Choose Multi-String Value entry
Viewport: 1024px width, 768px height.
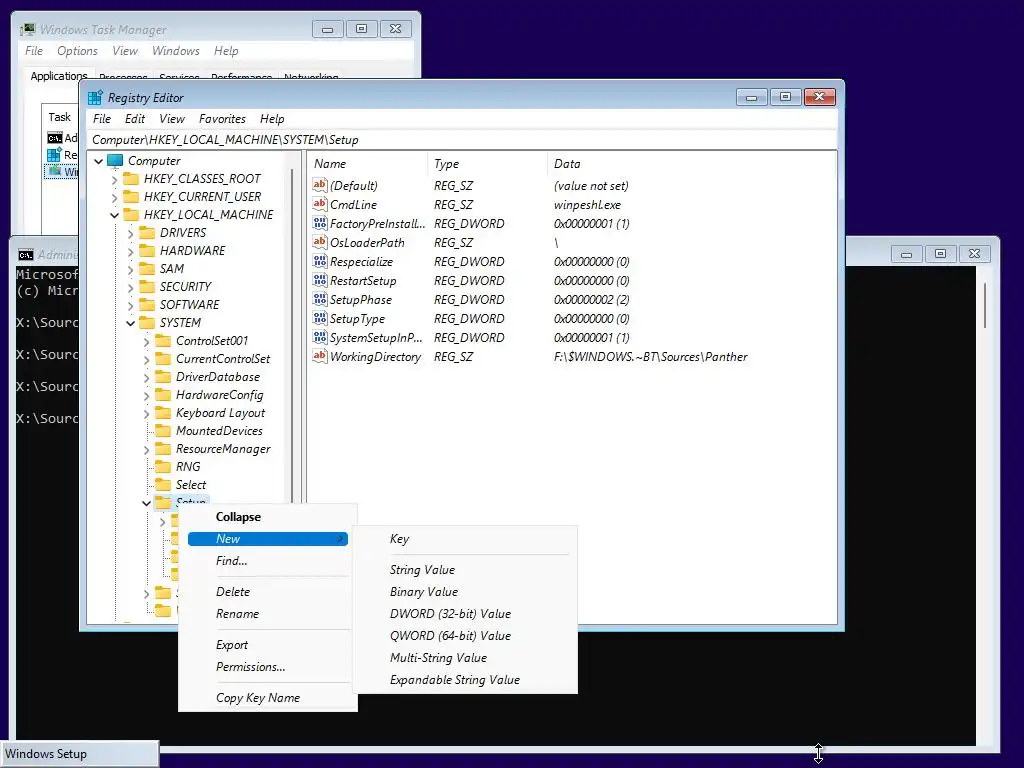coord(438,658)
